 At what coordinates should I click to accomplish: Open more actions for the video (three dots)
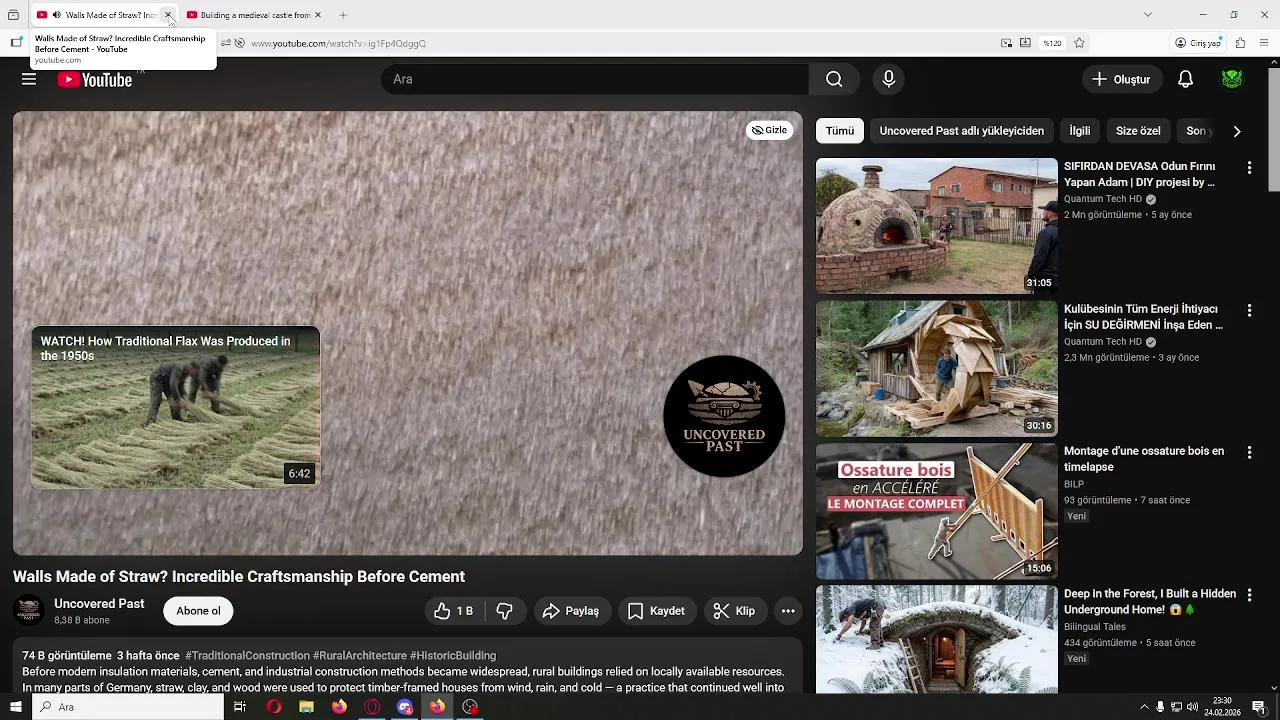click(788, 611)
